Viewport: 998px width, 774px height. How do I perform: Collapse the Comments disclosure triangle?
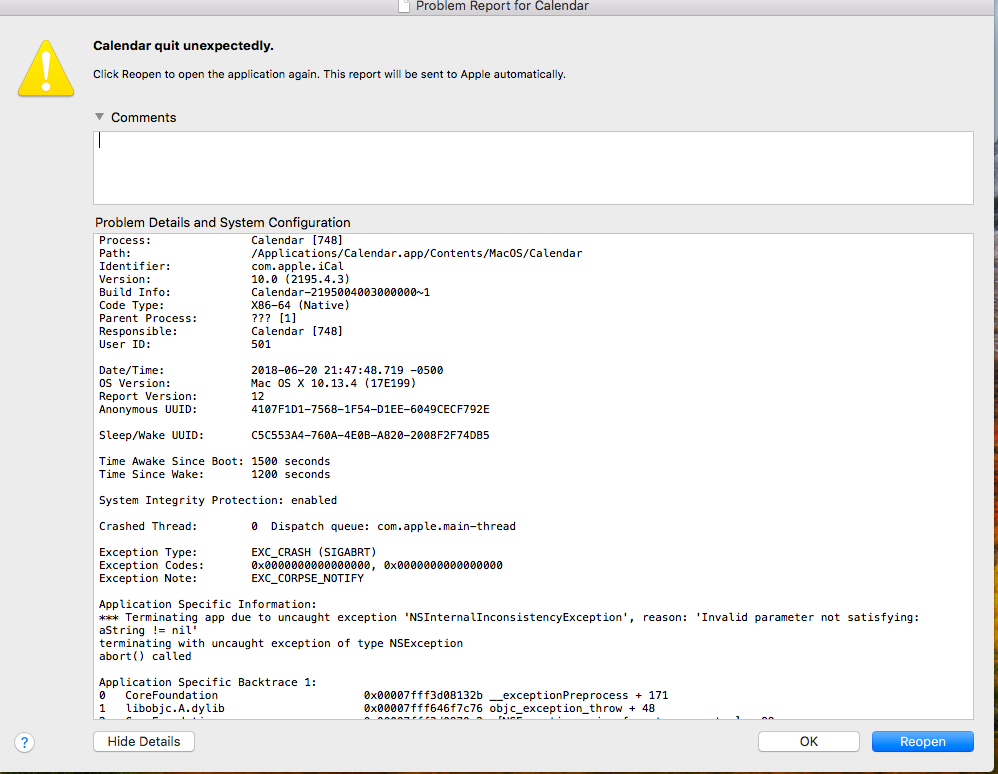pyautogui.click(x=99, y=117)
